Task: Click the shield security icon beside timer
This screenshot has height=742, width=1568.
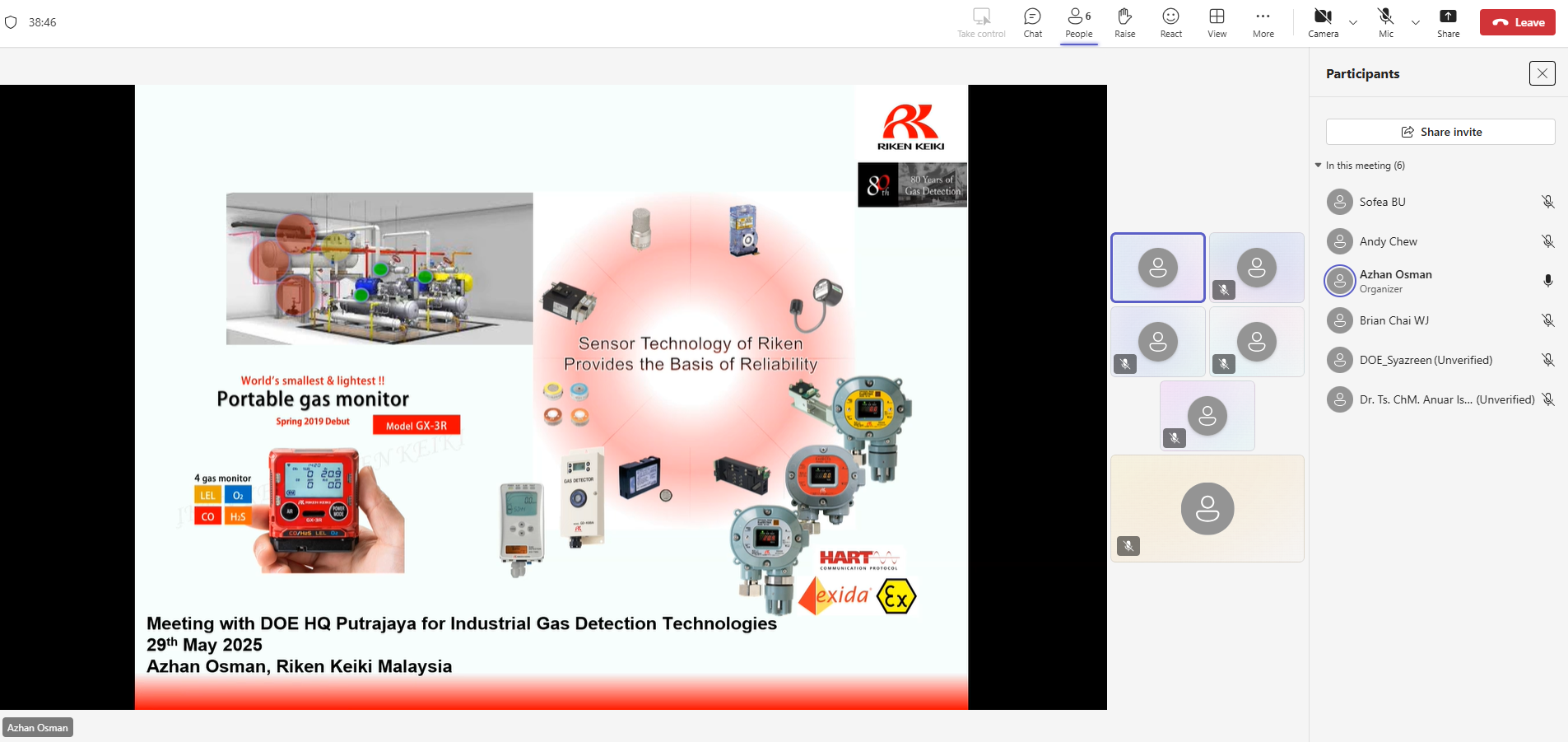Action: 11,22
